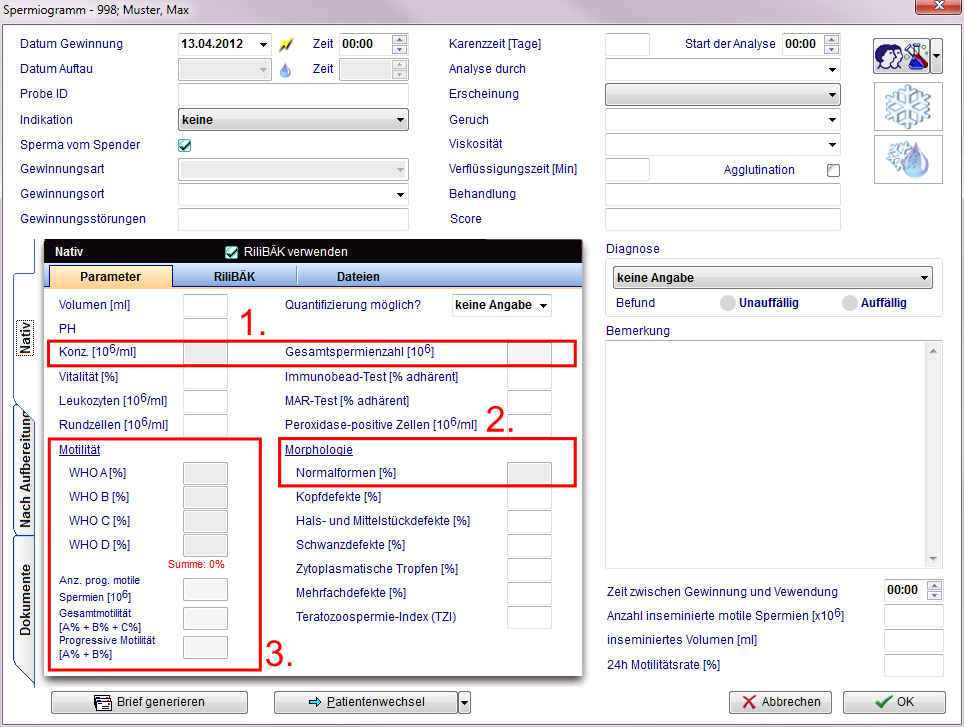The height and width of the screenshot is (727, 964).
Task: Click the Brief generieren button
Action: 149,702
